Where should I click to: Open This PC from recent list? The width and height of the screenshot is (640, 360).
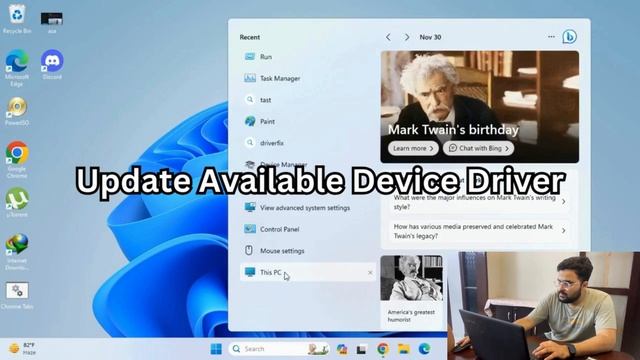pos(308,272)
